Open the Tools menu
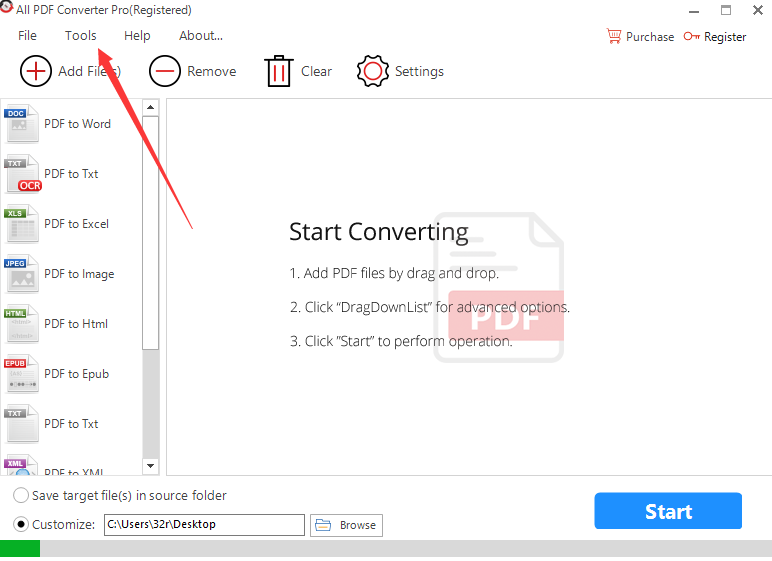772x561 pixels. 81,35
